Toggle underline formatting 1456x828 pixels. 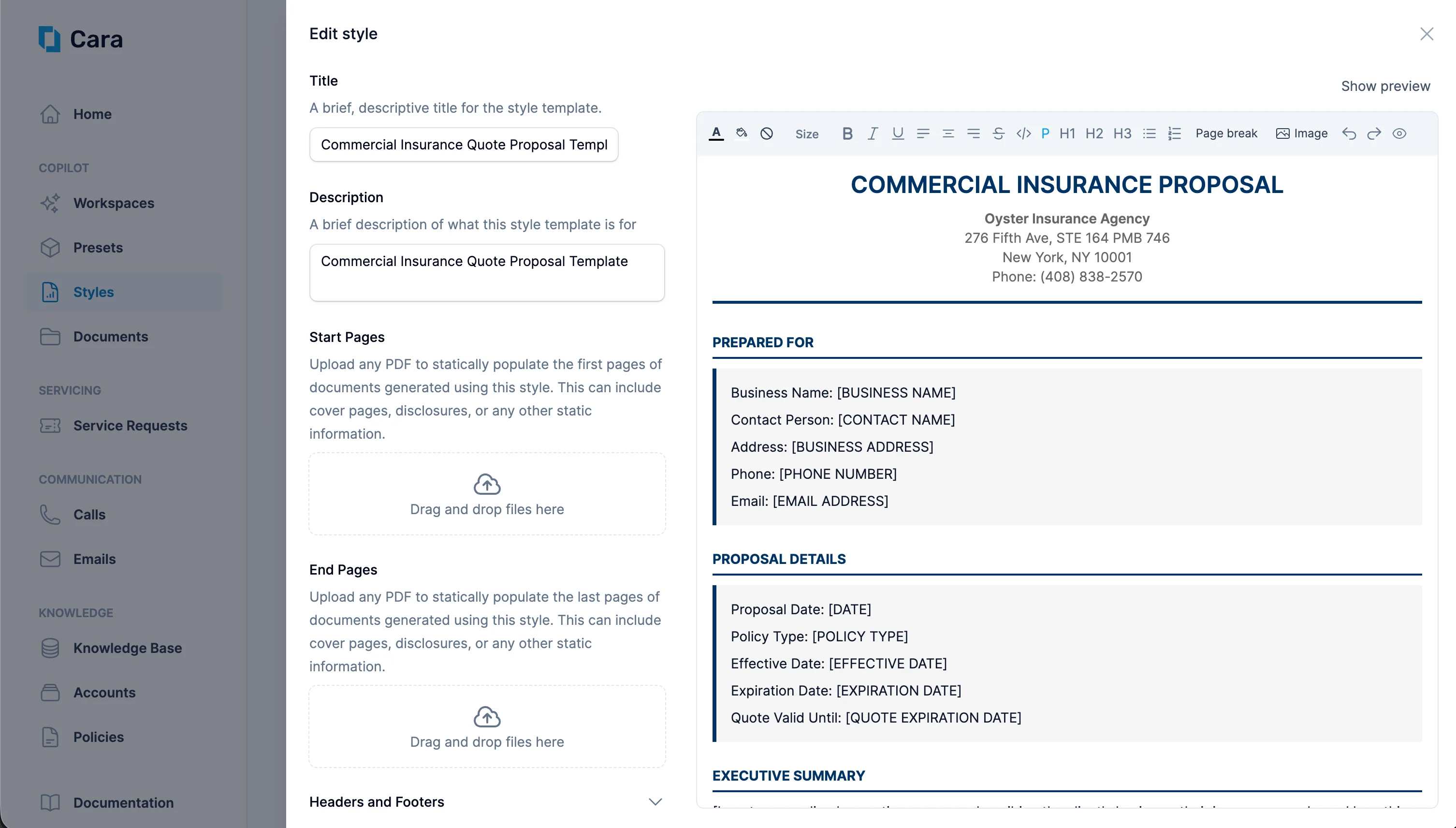tap(898, 133)
